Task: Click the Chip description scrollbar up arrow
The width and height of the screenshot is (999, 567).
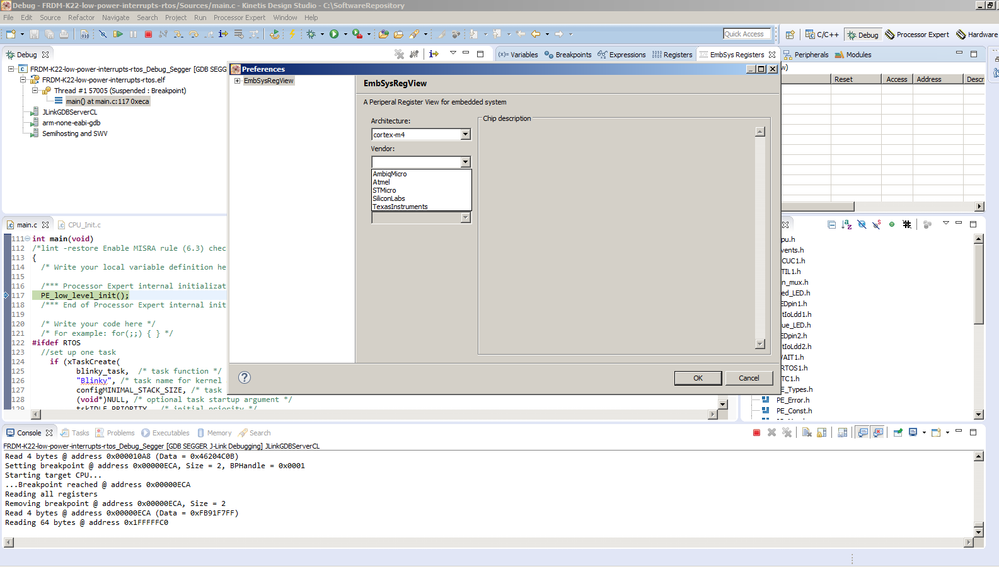Action: click(760, 132)
